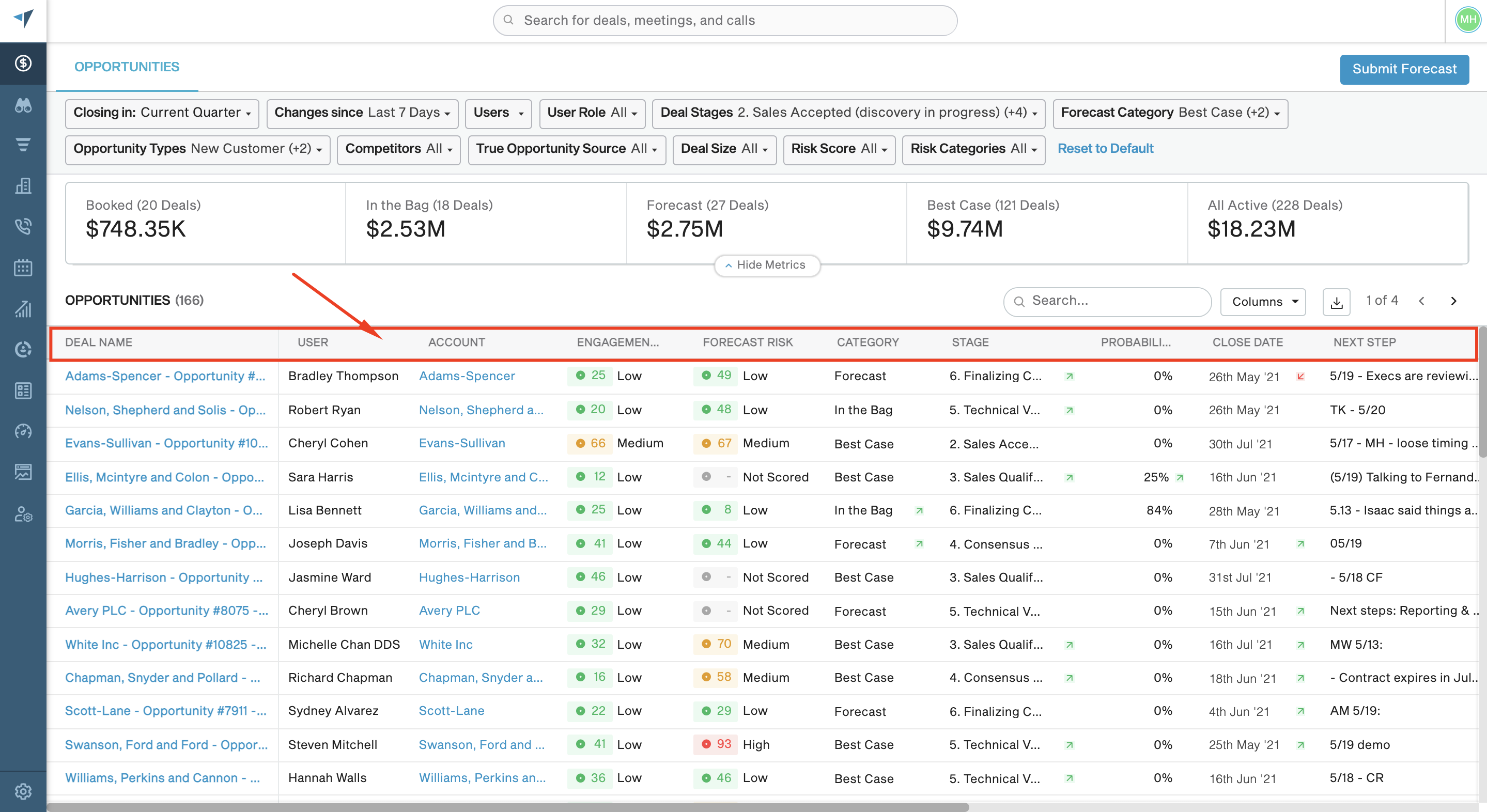Open the building accounts sidebar icon

click(x=23, y=186)
